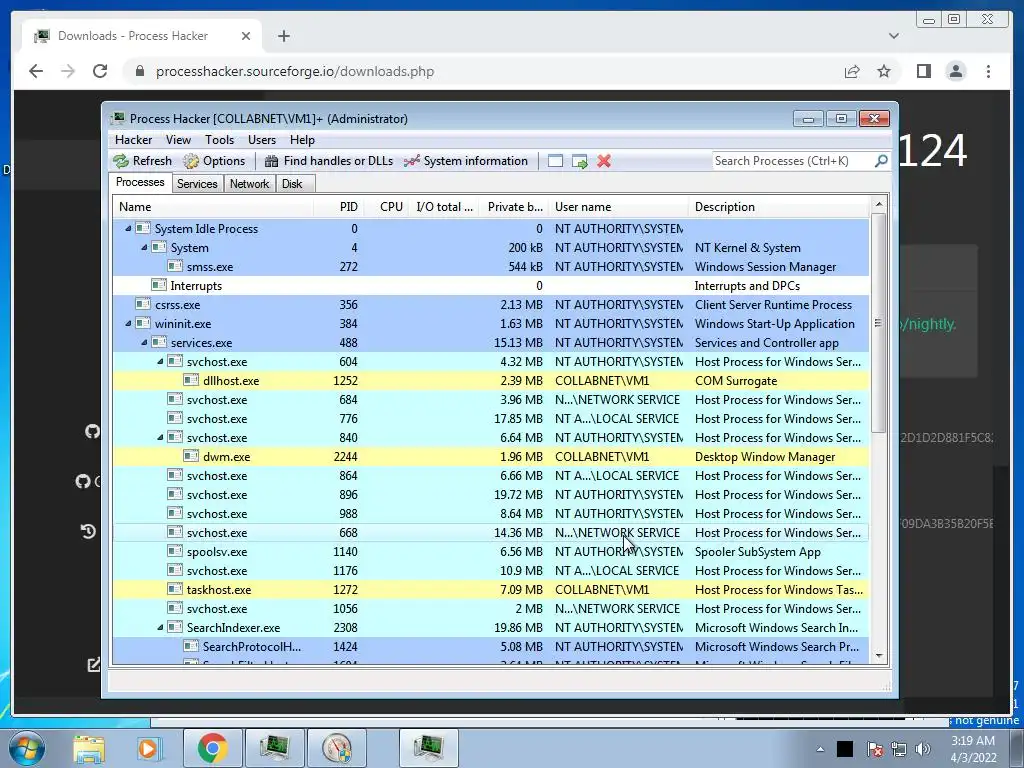Click the Find window and thread icon
The image size is (1024, 768).
point(580,161)
